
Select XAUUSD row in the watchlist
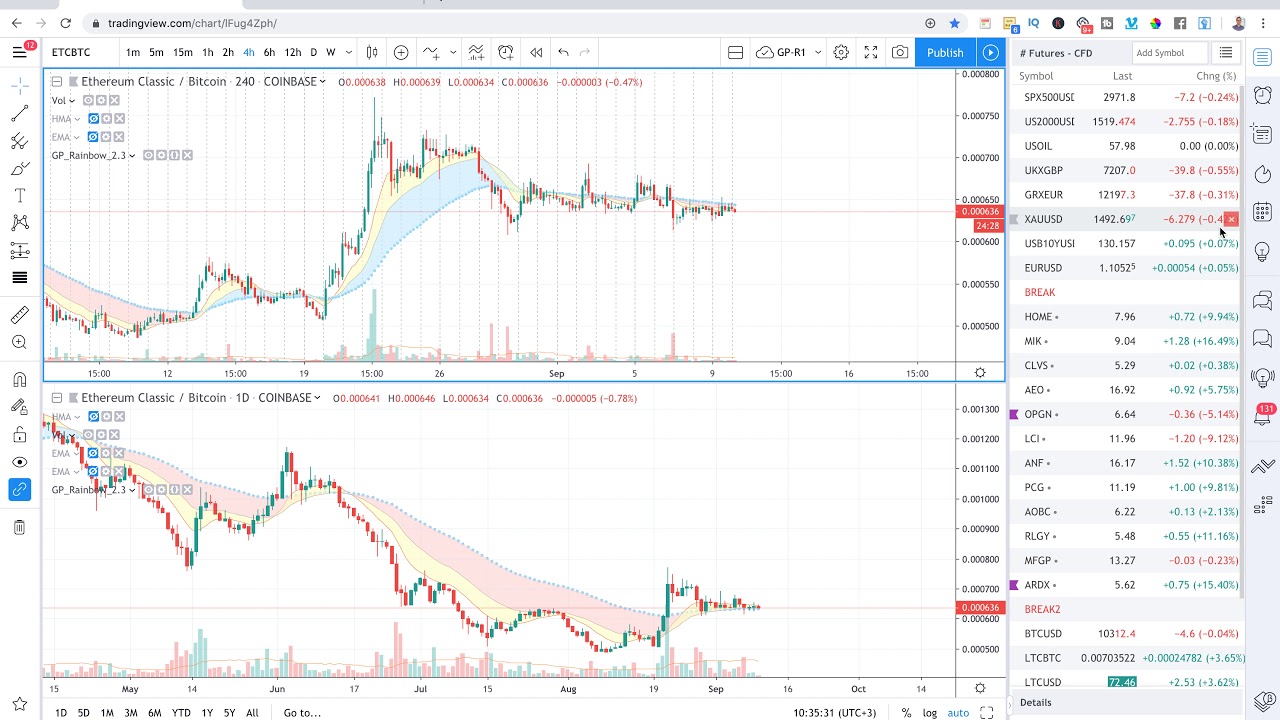[1127, 219]
